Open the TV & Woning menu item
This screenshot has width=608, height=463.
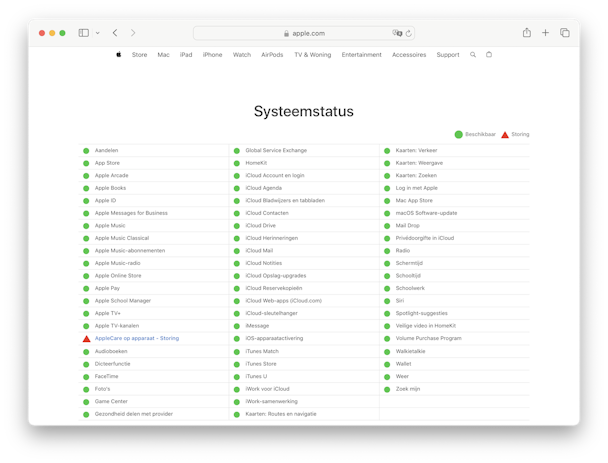[313, 55]
